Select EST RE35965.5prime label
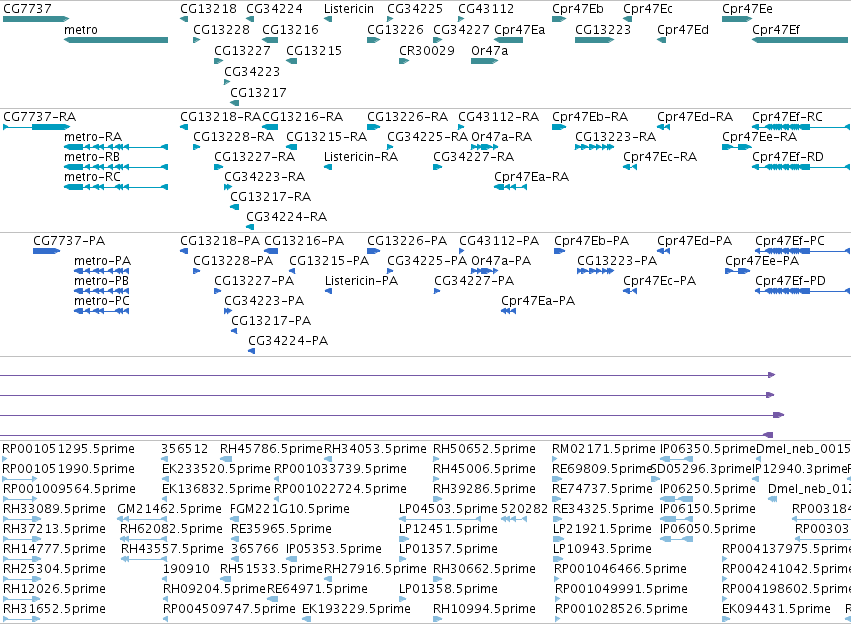 (281, 529)
